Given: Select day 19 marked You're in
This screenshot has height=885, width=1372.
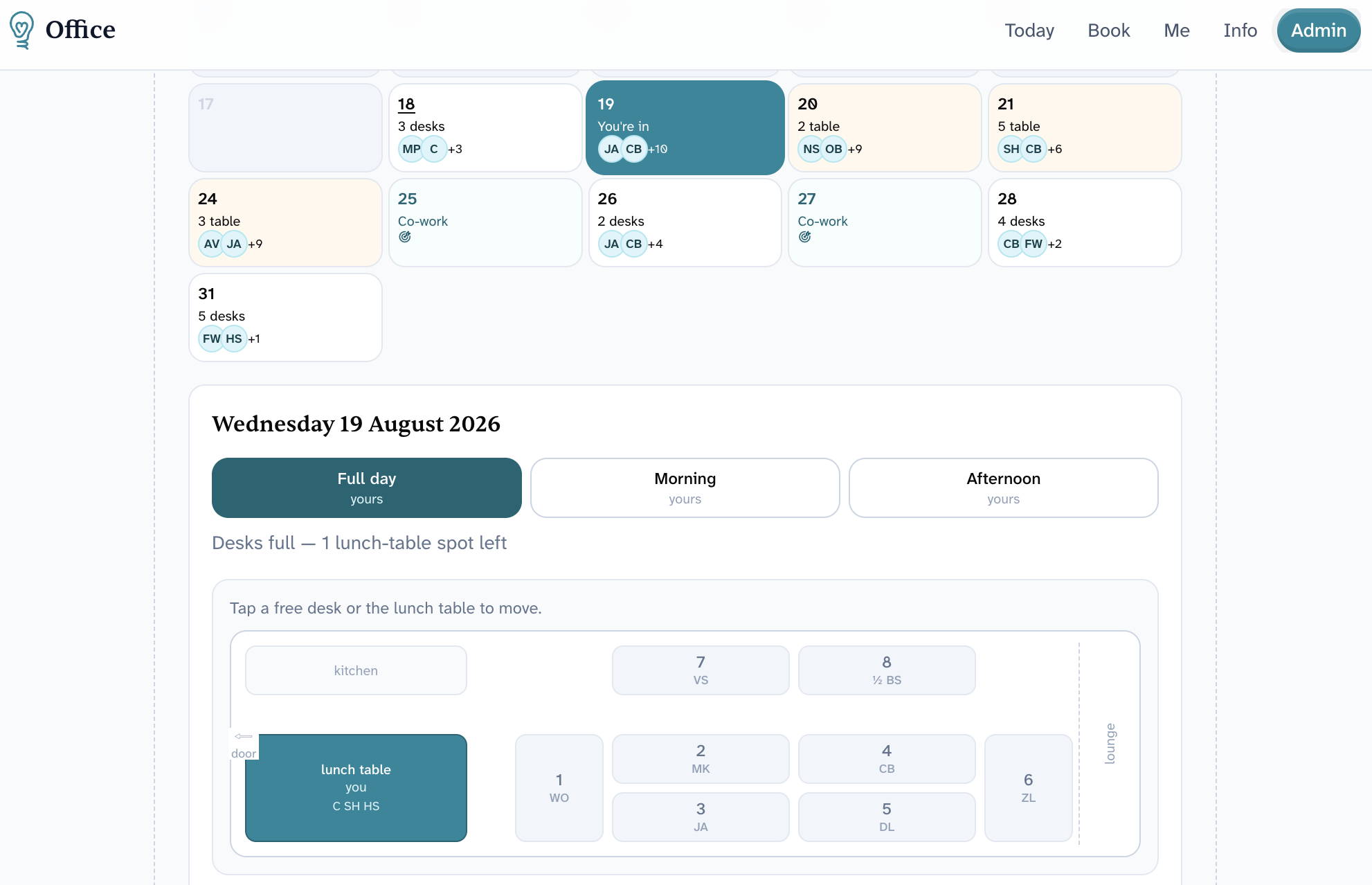Looking at the screenshot, I should click(x=685, y=128).
